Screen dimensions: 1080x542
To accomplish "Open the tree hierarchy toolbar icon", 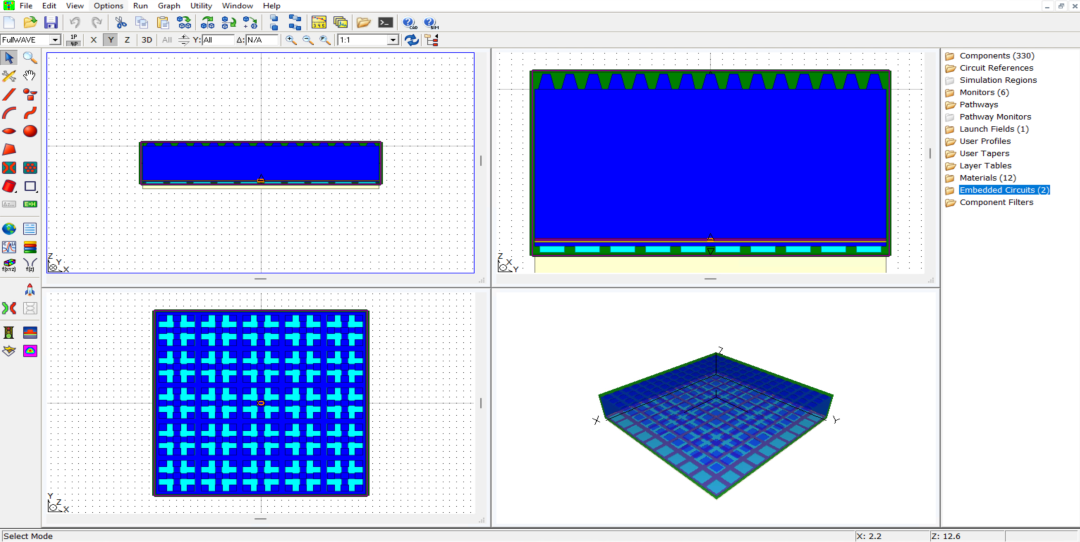I will coord(432,40).
